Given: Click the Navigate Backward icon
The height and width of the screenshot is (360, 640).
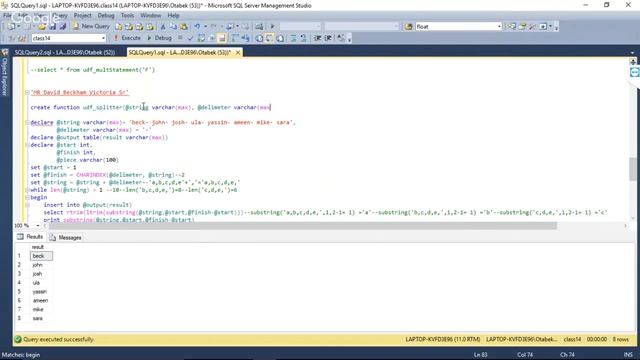Looking at the screenshot, I should pos(230,27).
